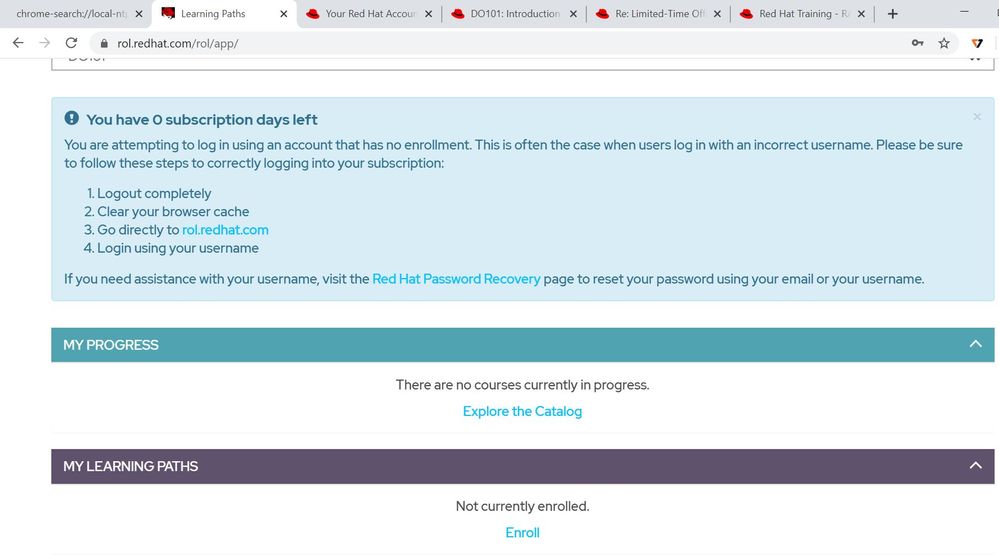Open the course selector dropdown chevron

(976, 59)
